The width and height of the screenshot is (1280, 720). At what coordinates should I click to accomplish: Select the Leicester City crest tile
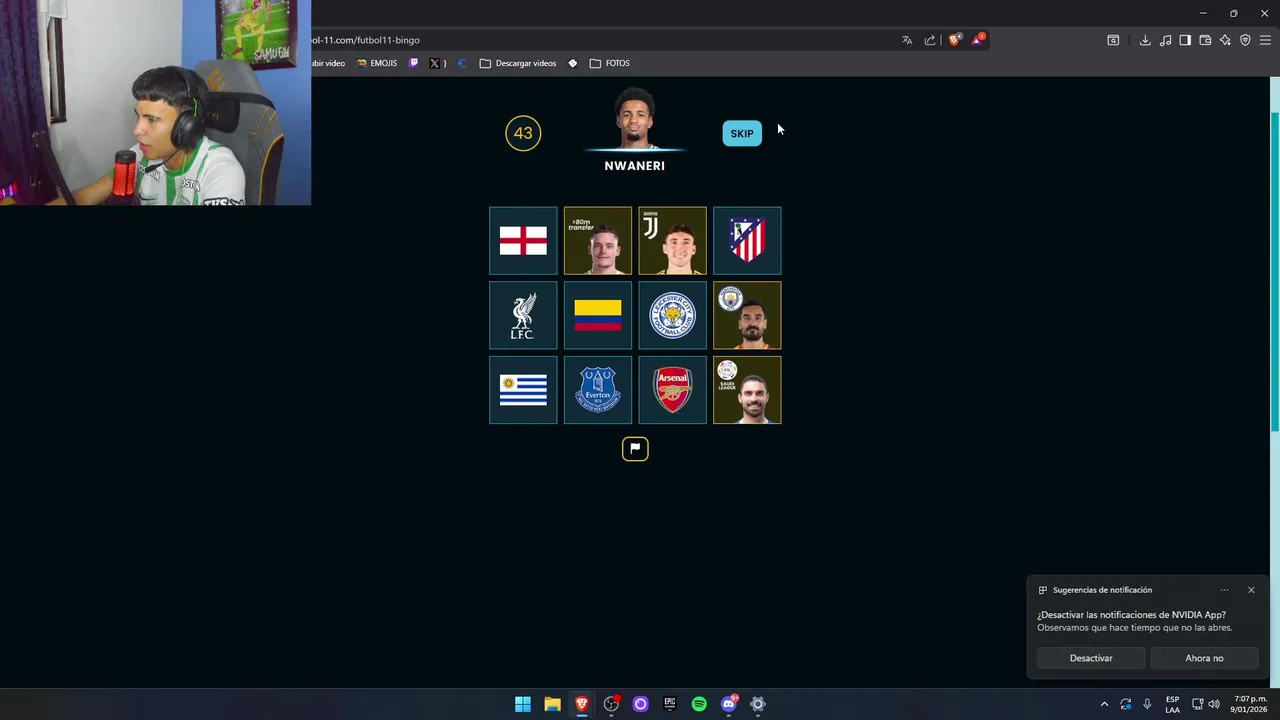coord(672,315)
